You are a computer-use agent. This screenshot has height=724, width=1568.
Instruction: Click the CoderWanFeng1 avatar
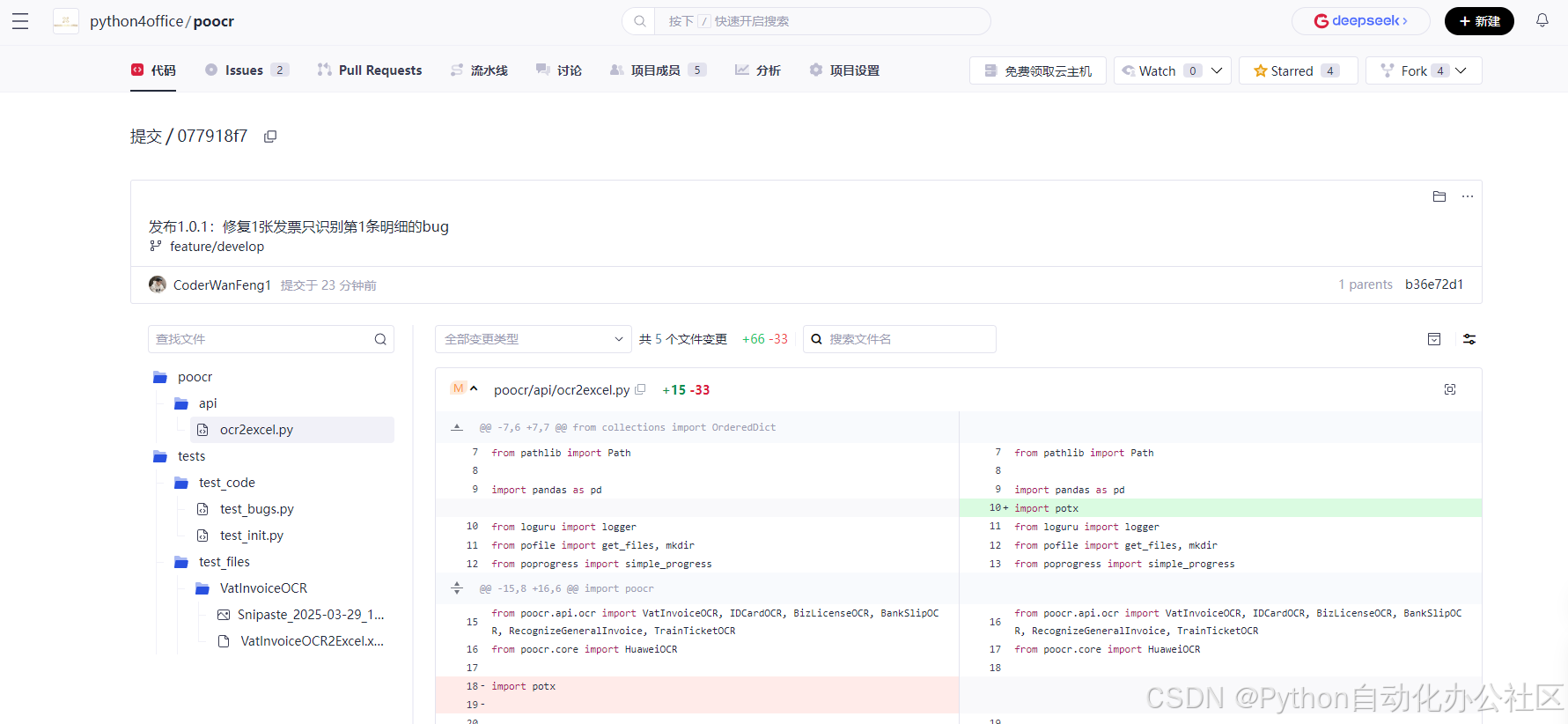point(158,284)
